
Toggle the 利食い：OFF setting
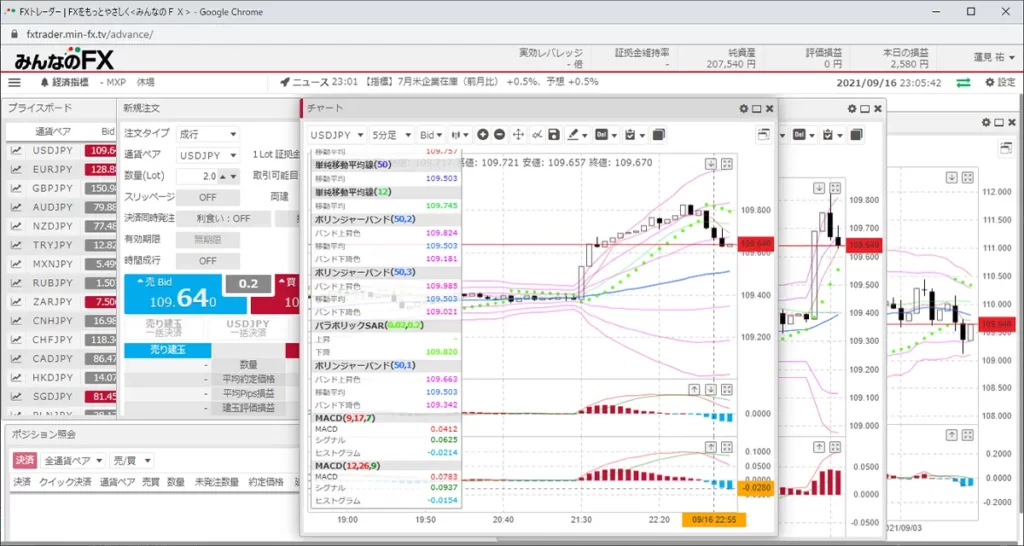(223, 218)
